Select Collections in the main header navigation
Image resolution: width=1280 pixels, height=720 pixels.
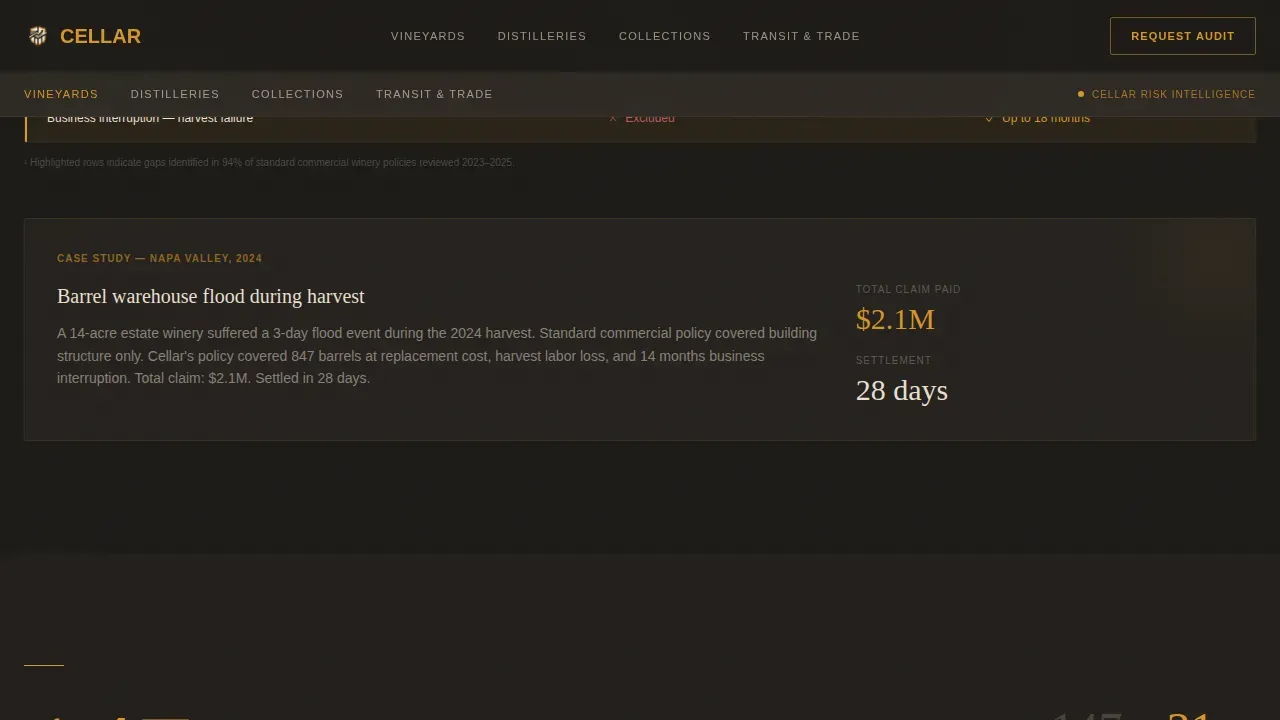(x=665, y=36)
